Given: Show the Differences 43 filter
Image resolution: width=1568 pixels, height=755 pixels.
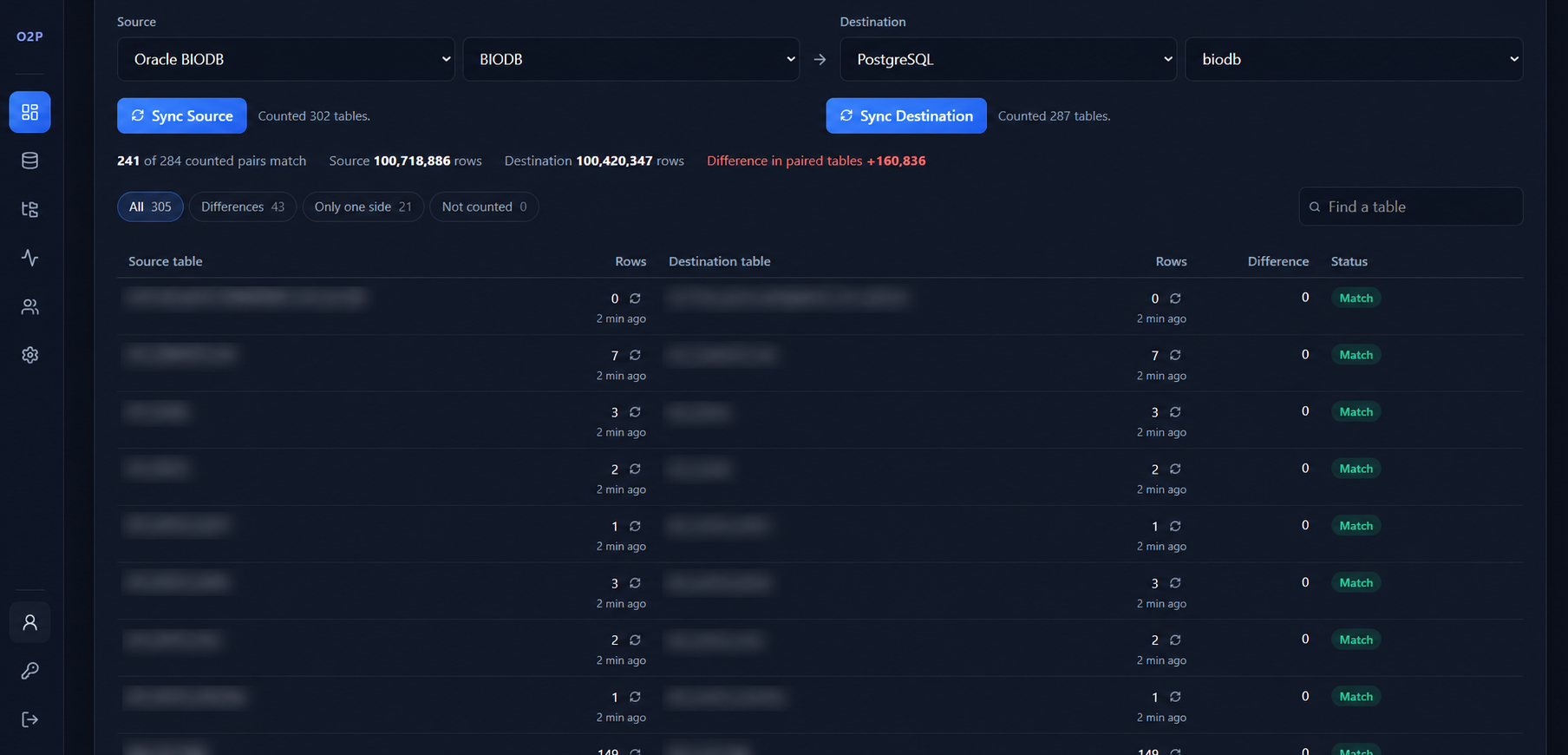Looking at the screenshot, I should click(x=243, y=207).
